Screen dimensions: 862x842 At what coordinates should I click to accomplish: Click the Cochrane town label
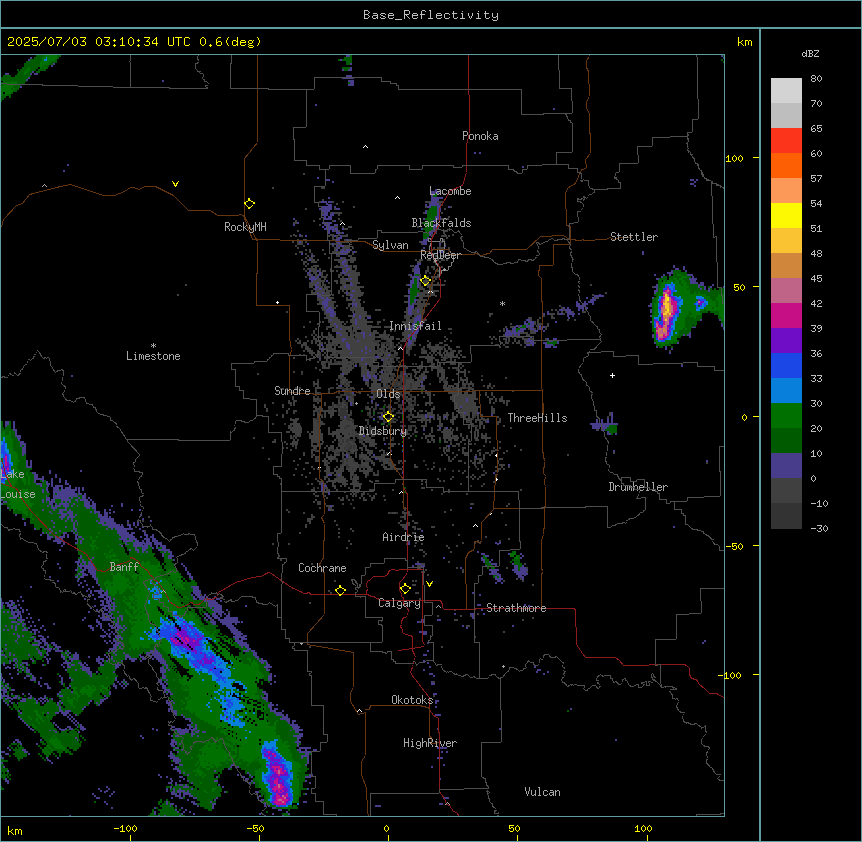click(x=322, y=568)
